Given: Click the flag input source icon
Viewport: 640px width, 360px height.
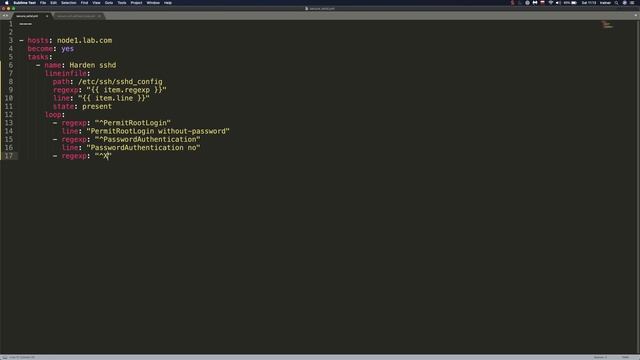Looking at the screenshot, I should point(542,3).
